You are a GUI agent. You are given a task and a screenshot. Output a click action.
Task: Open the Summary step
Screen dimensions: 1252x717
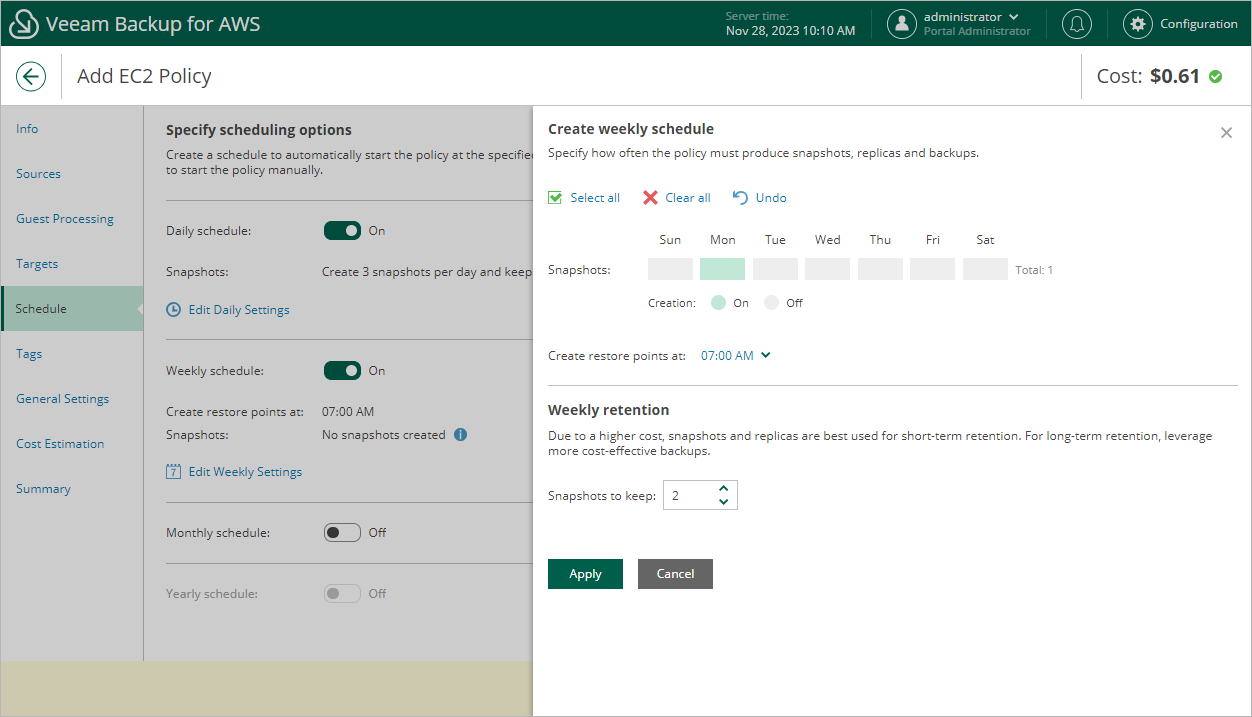[72, 489]
